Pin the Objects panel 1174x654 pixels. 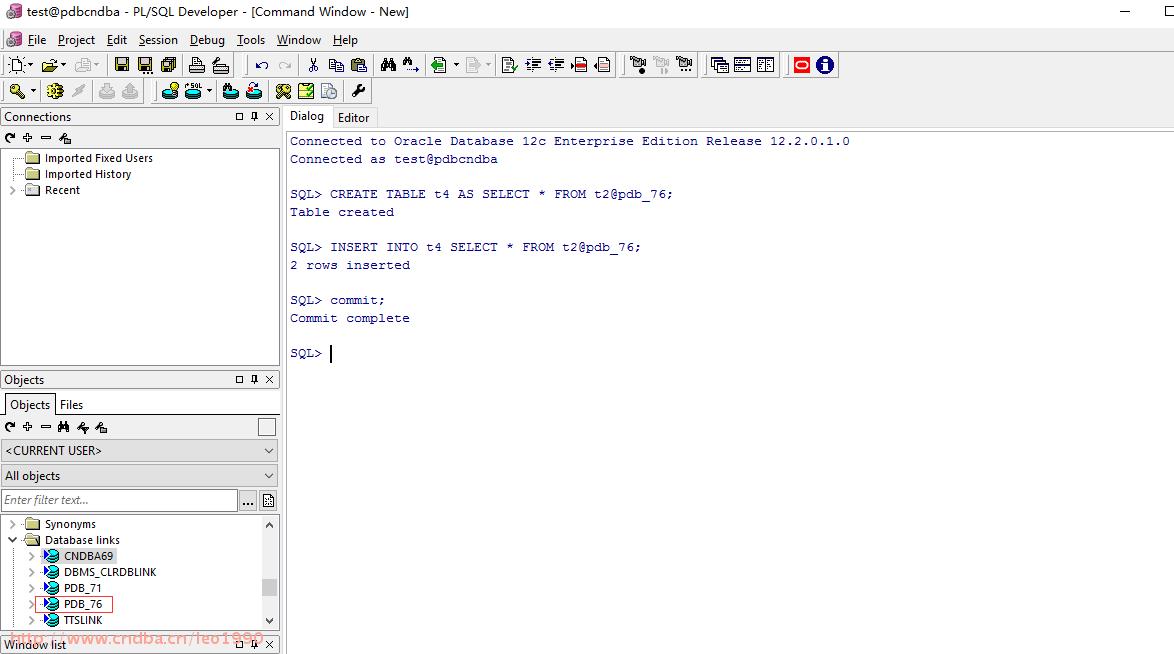255,380
